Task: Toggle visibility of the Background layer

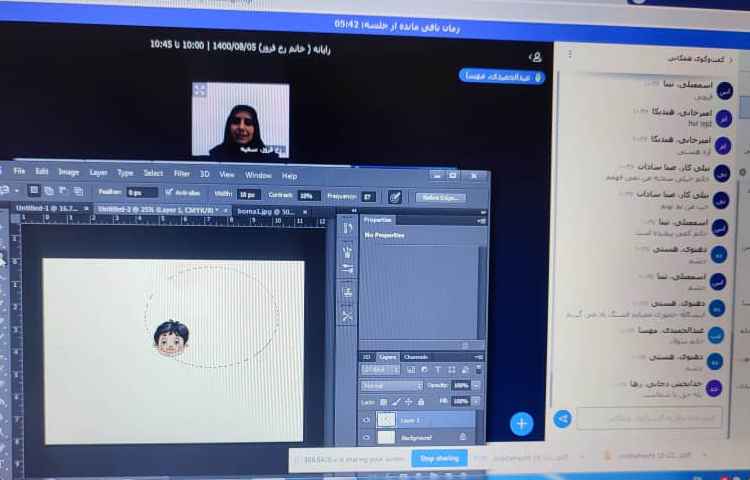Action: [366, 437]
